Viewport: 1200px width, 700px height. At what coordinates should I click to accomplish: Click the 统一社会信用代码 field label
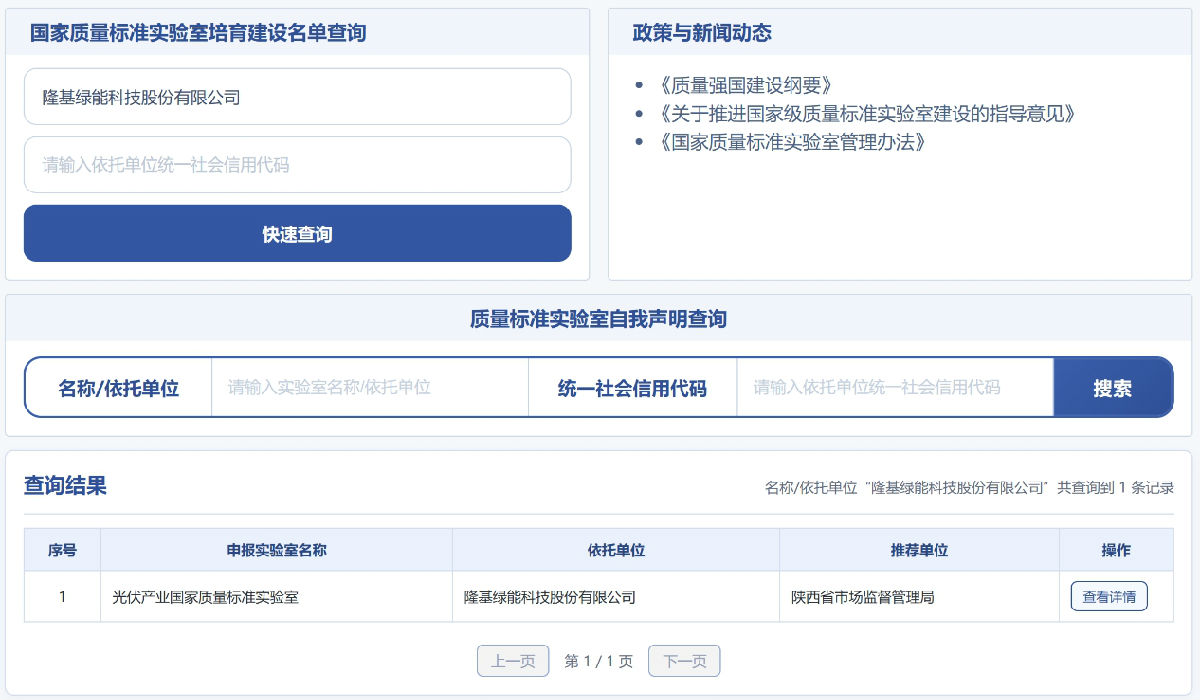click(632, 387)
